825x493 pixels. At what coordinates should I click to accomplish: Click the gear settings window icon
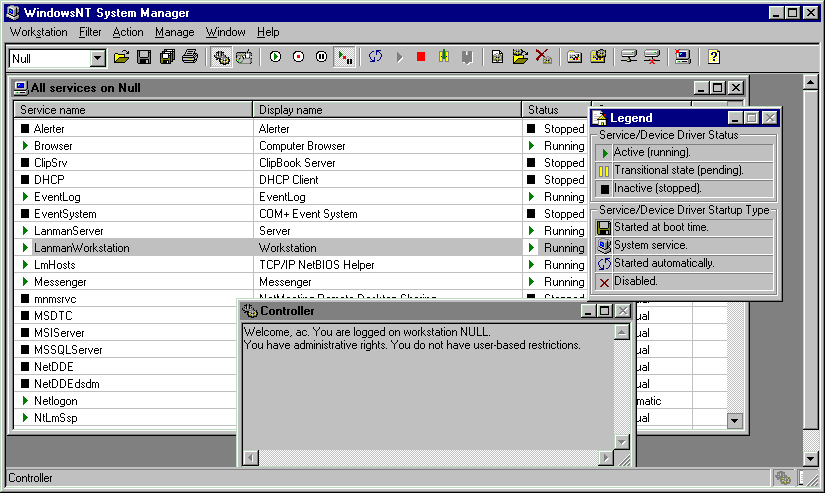598,57
